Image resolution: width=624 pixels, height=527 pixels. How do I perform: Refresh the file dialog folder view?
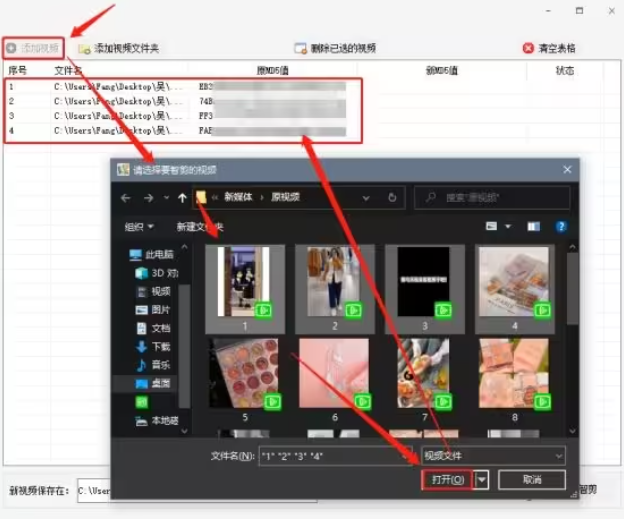pos(391,198)
